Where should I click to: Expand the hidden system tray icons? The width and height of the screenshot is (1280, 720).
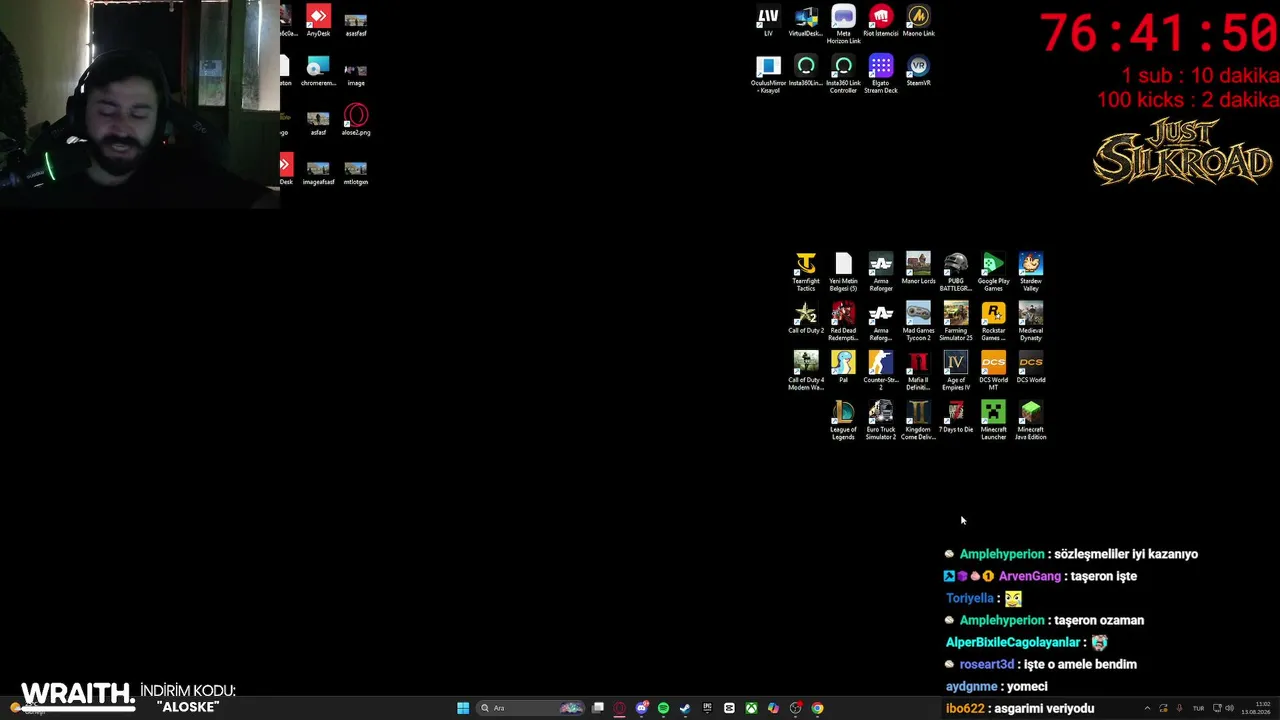(x=1147, y=708)
